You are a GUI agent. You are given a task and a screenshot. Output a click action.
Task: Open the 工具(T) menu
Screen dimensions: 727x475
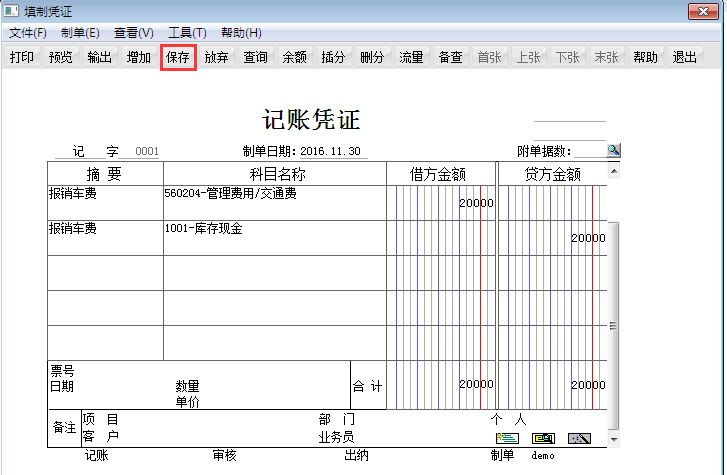pyautogui.click(x=187, y=33)
